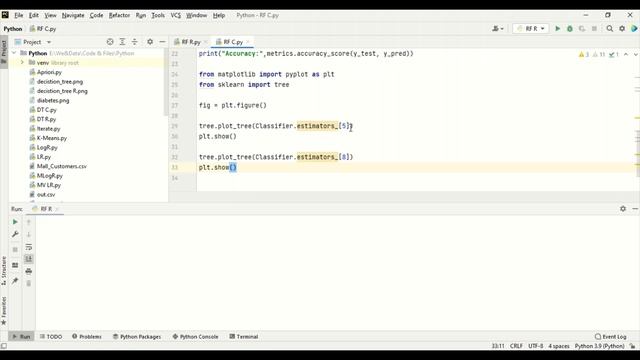Open the Problems tool window
The width and height of the screenshot is (640, 360).
coord(87,336)
